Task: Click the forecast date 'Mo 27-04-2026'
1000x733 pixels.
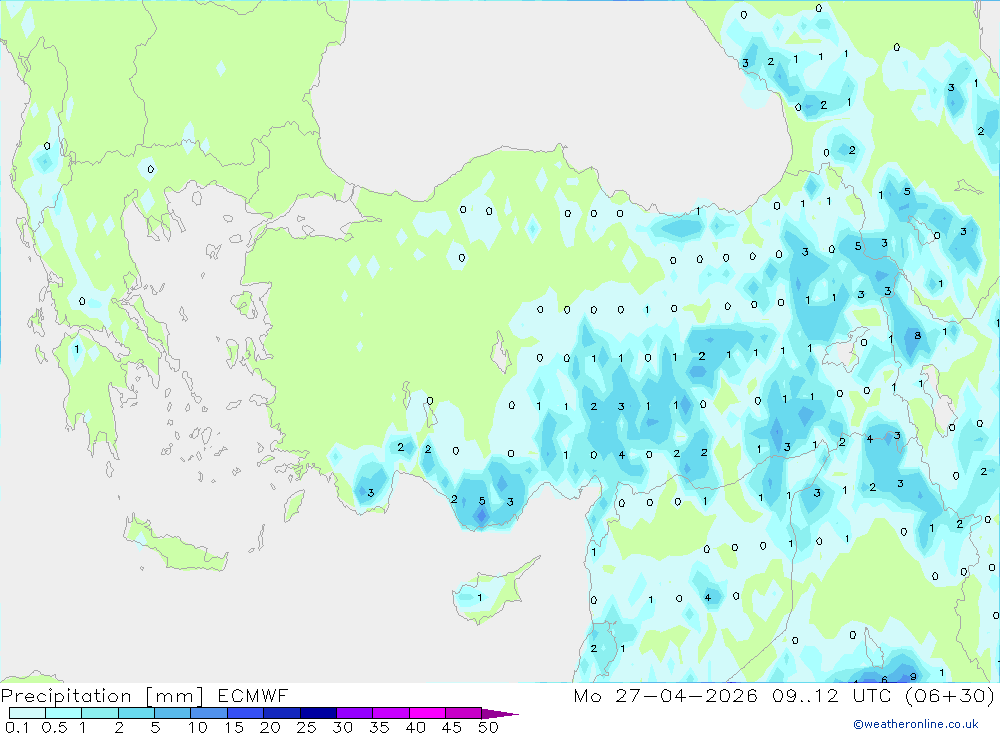Action: (665, 695)
